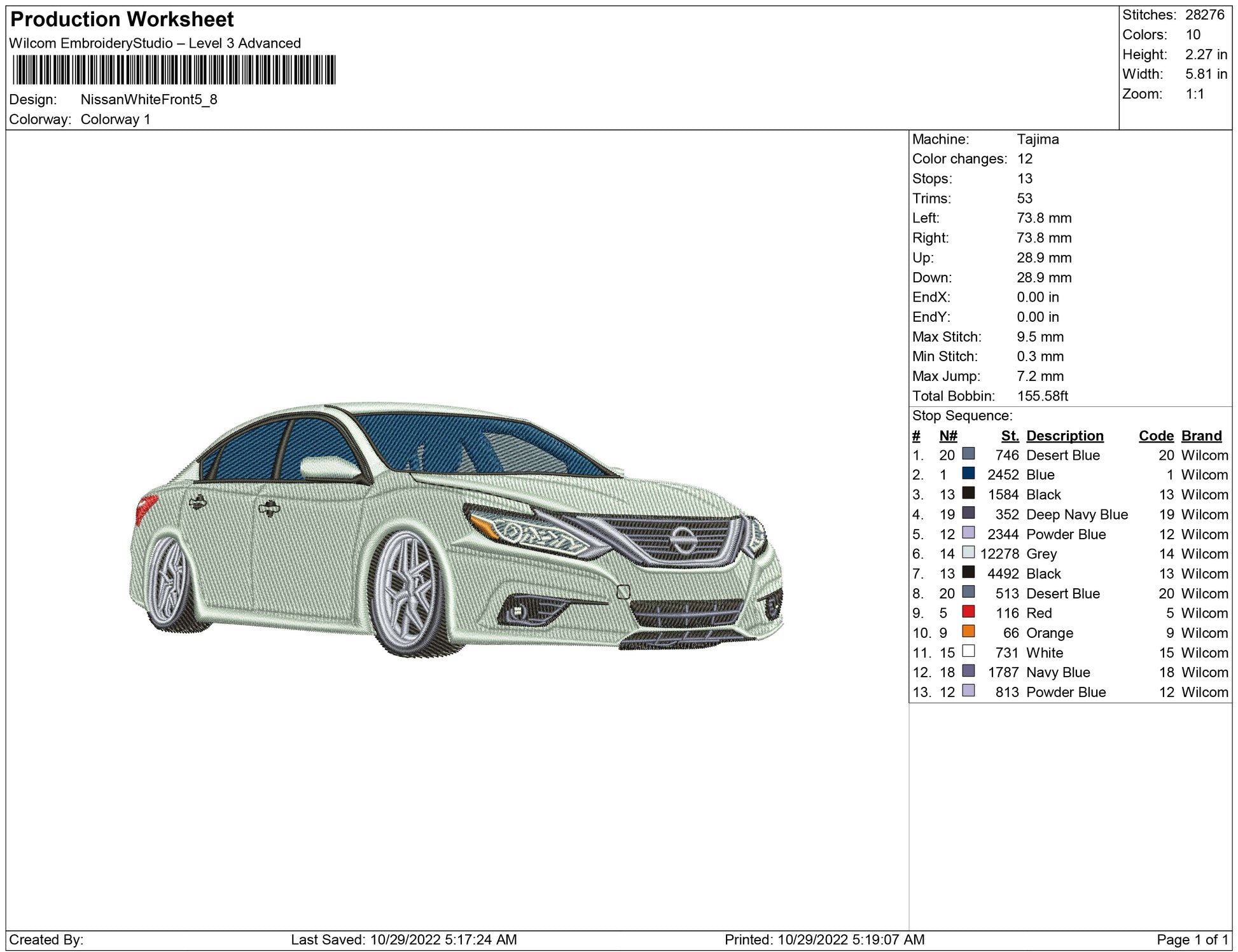Screen dimensions: 1238x952
Task: Select the Orange thread color swatch
Action: tap(968, 631)
